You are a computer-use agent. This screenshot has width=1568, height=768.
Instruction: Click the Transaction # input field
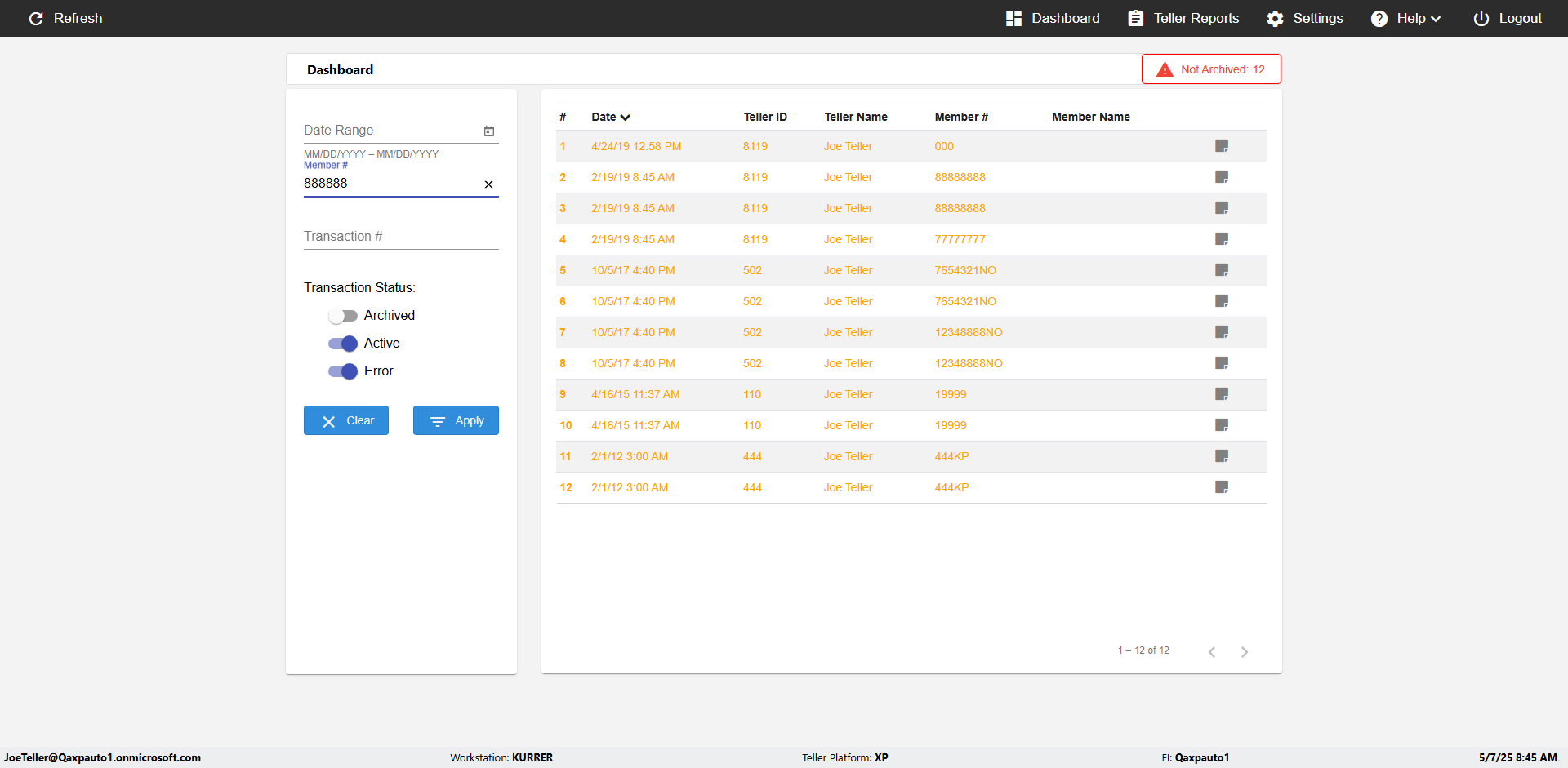(401, 237)
